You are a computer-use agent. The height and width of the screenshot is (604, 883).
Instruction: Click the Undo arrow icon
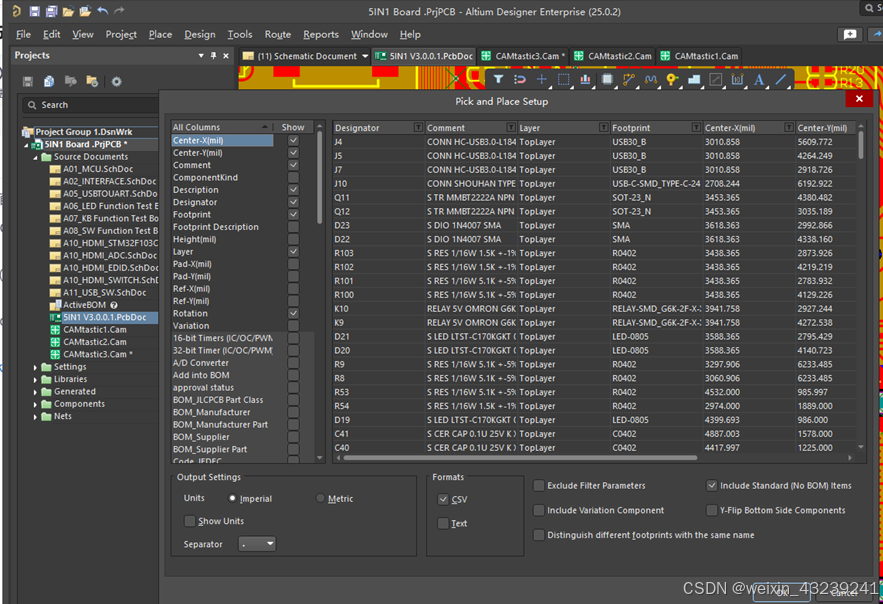[102, 11]
